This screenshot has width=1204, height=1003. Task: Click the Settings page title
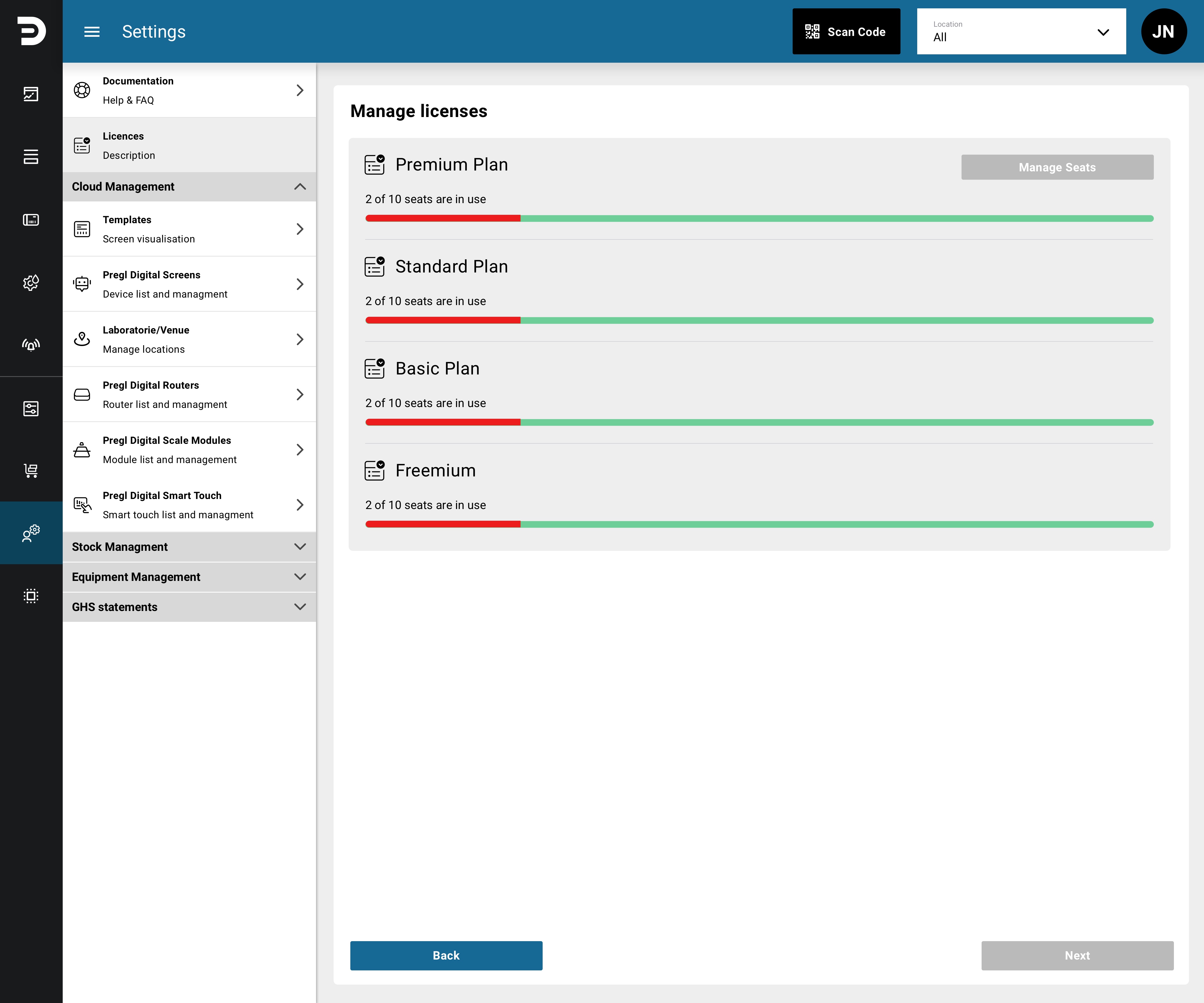tap(154, 31)
